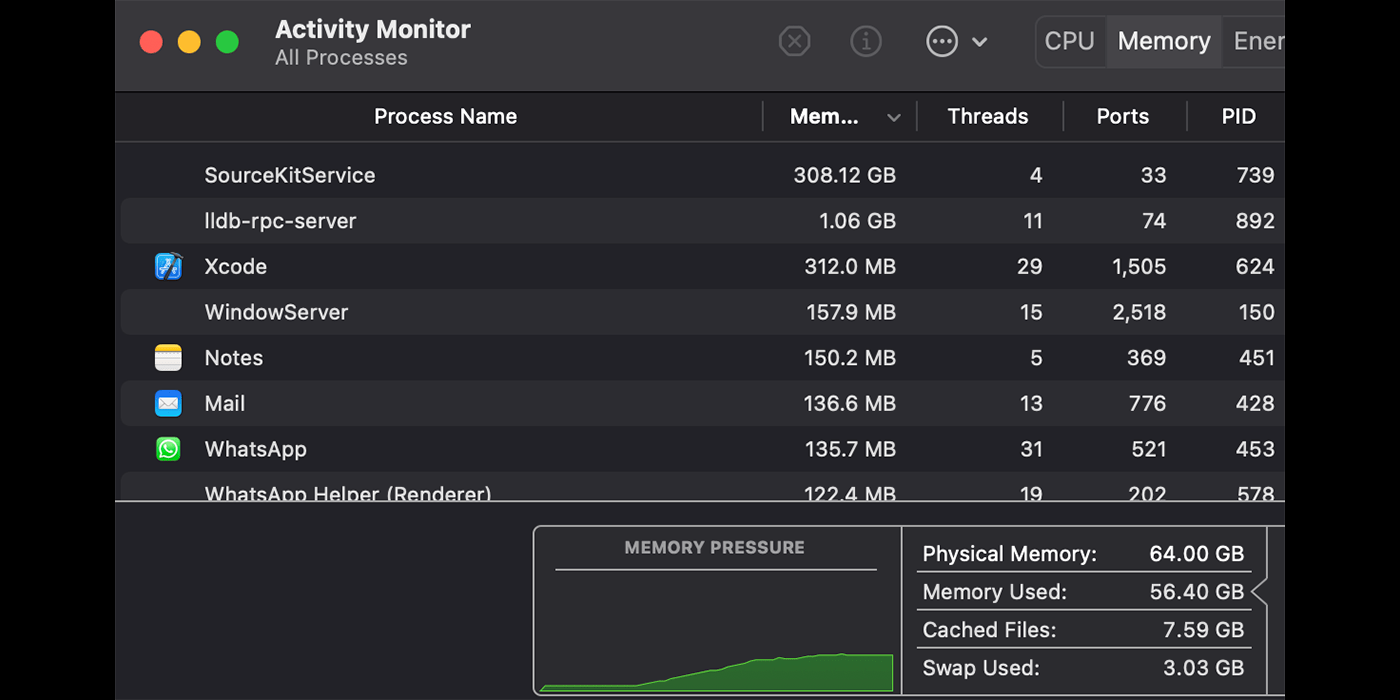Viewport: 1400px width, 700px height.
Task: Close the Activity Monitor window
Action: click(x=151, y=42)
